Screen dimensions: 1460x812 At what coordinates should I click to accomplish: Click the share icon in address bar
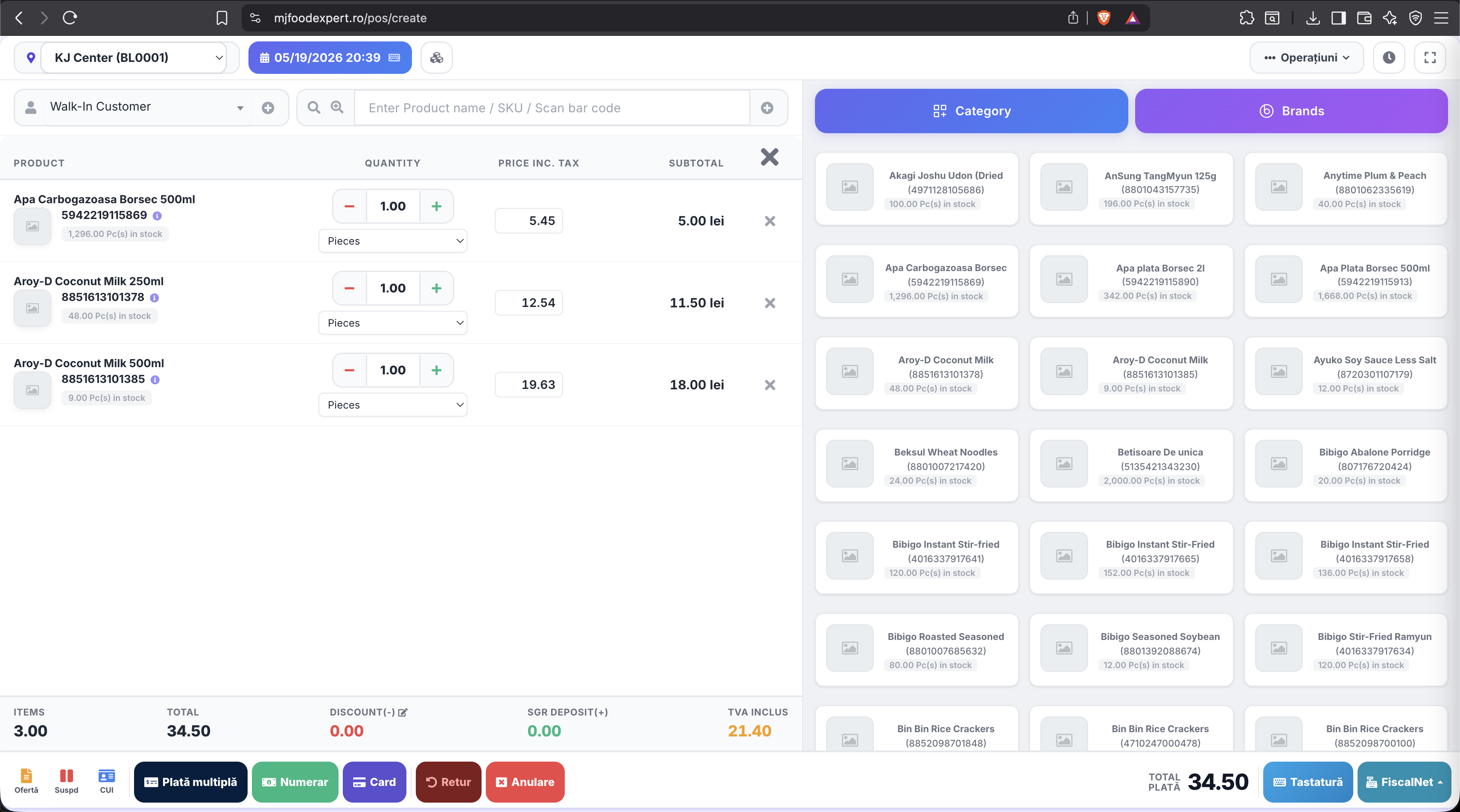point(1073,18)
